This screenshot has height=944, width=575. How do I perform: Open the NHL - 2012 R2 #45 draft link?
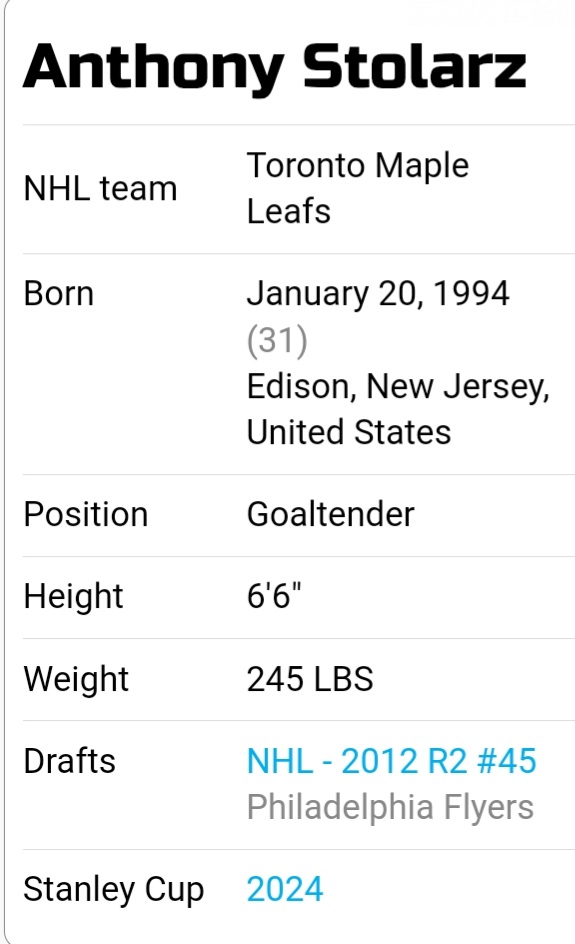391,761
